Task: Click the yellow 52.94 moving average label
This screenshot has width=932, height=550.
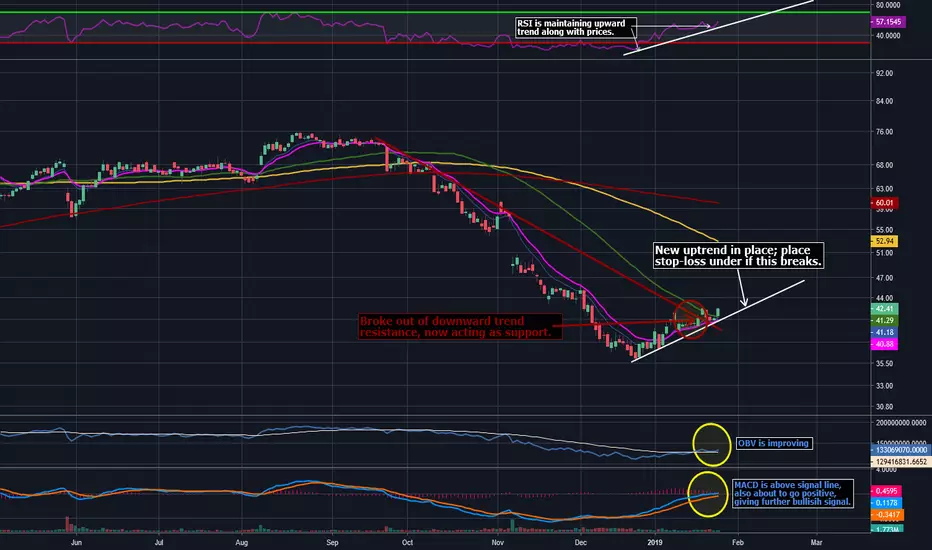Action: pyautogui.click(x=884, y=241)
